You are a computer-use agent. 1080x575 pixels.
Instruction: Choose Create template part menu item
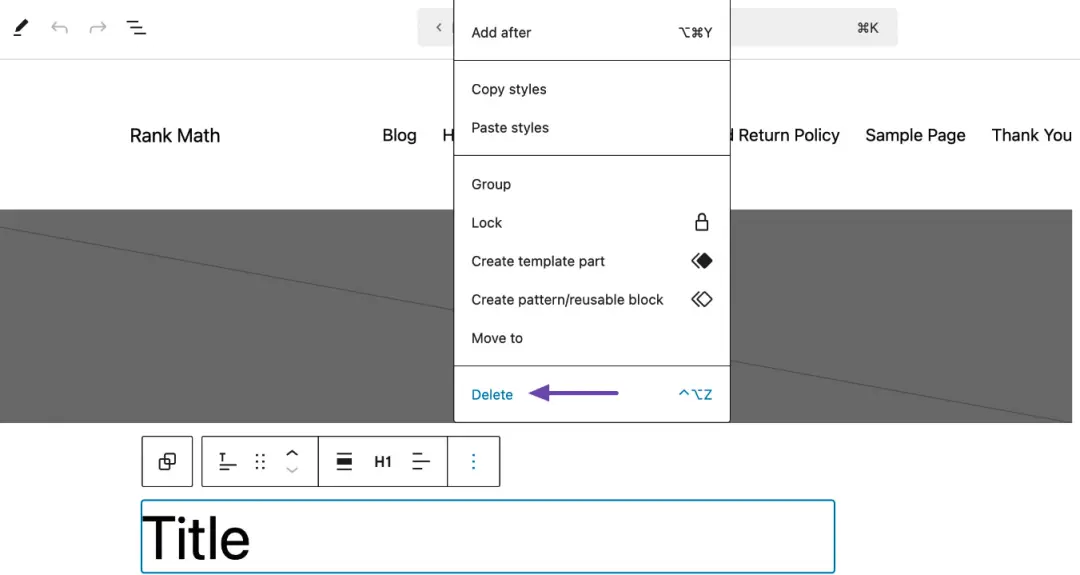click(x=538, y=261)
